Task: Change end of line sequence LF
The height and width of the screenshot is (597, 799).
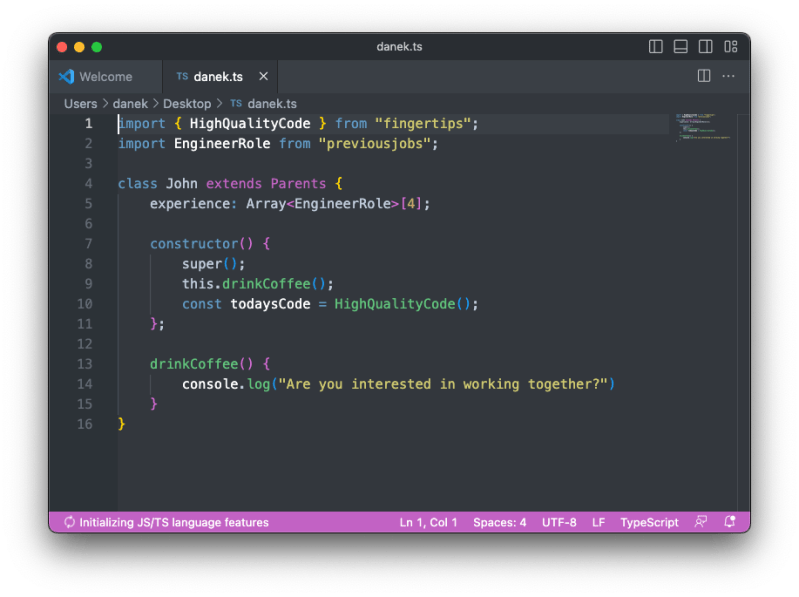Action: pyautogui.click(x=598, y=522)
